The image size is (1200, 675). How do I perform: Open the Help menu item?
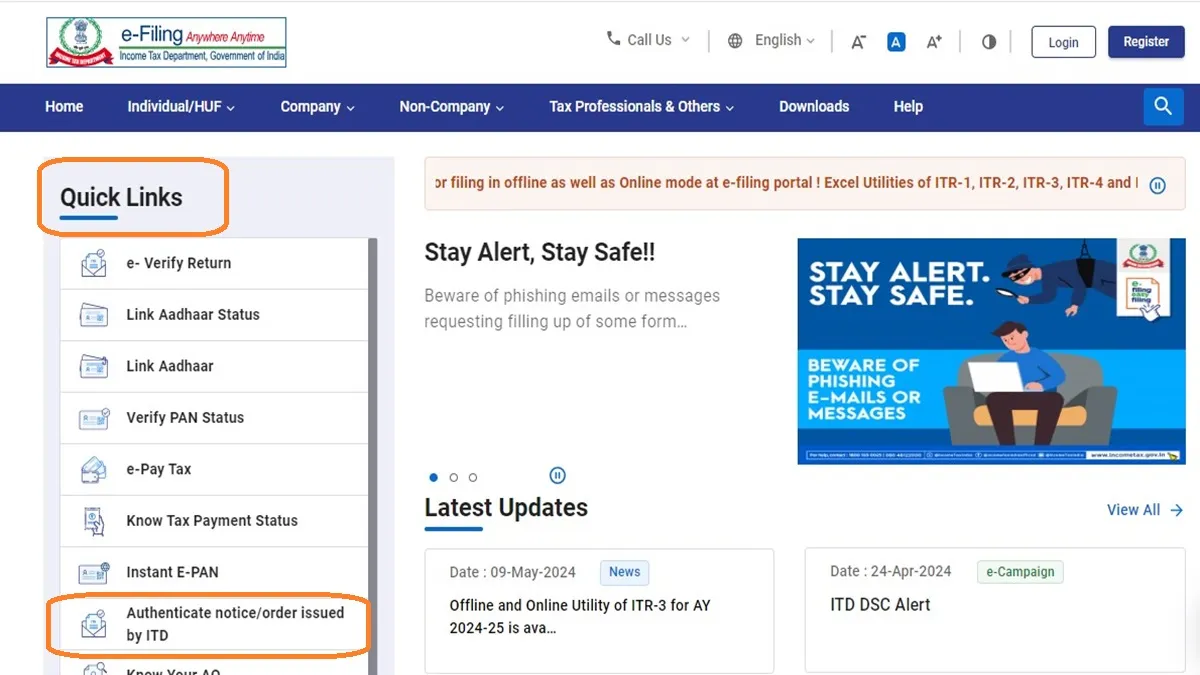click(908, 107)
